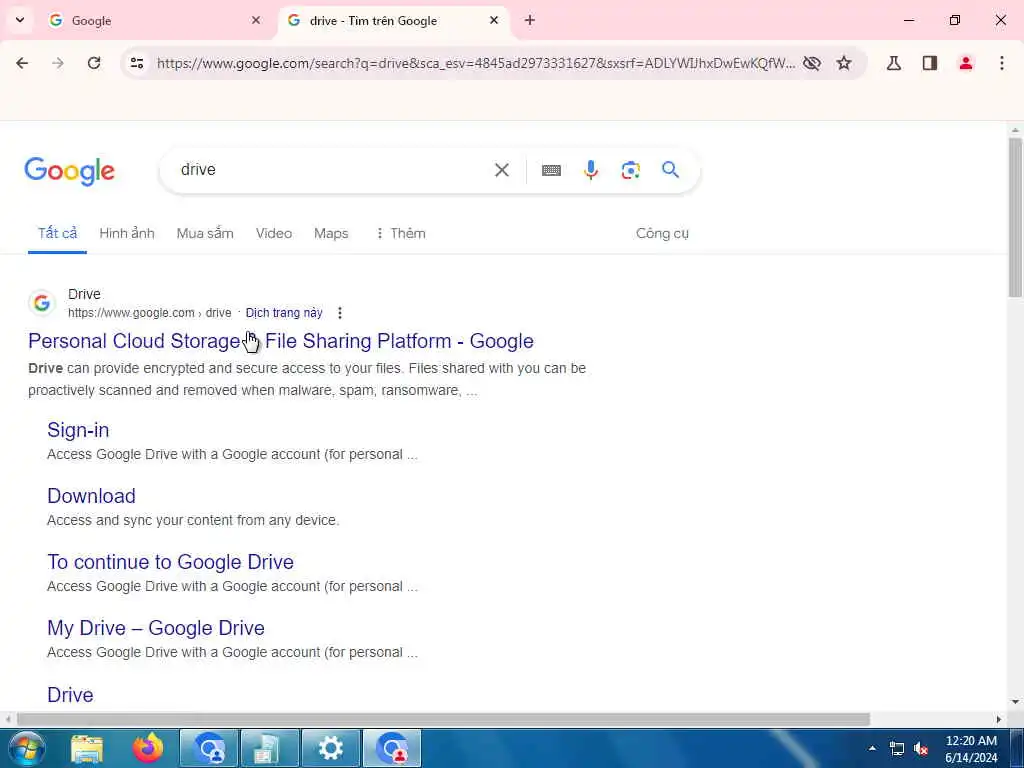Launch Firefox from taskbar

pos(148,748)
